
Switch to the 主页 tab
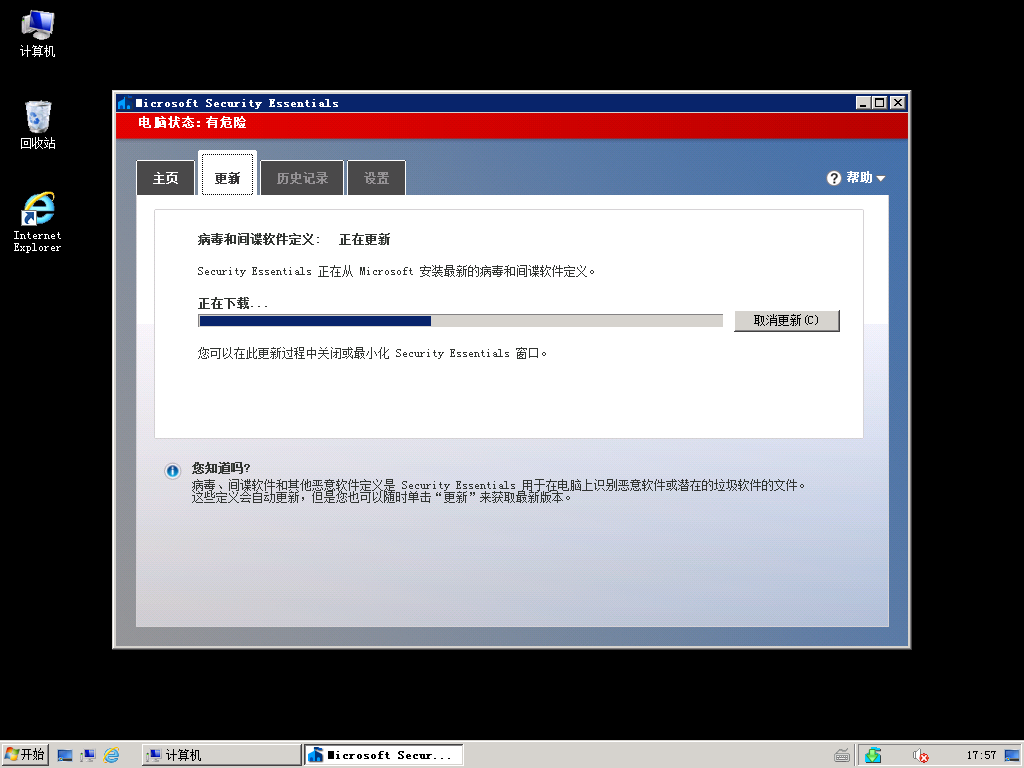[x=165, y=178]
